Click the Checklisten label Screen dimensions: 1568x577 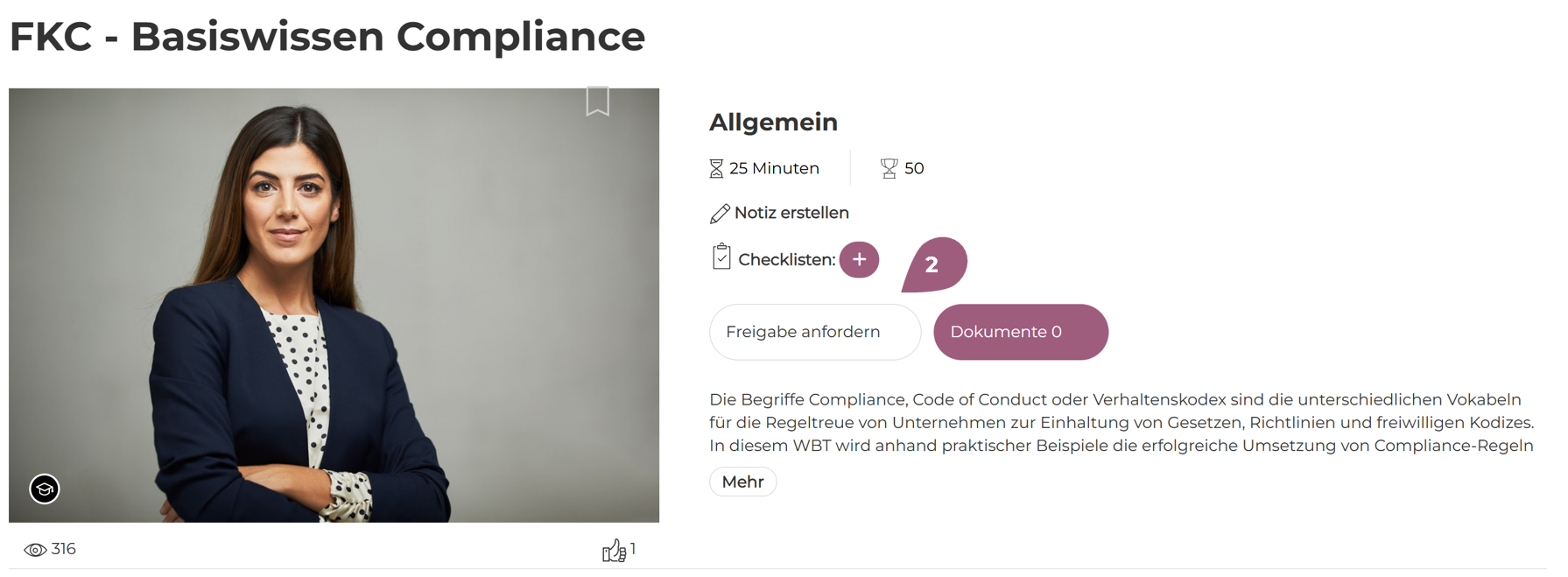point(786,260)
